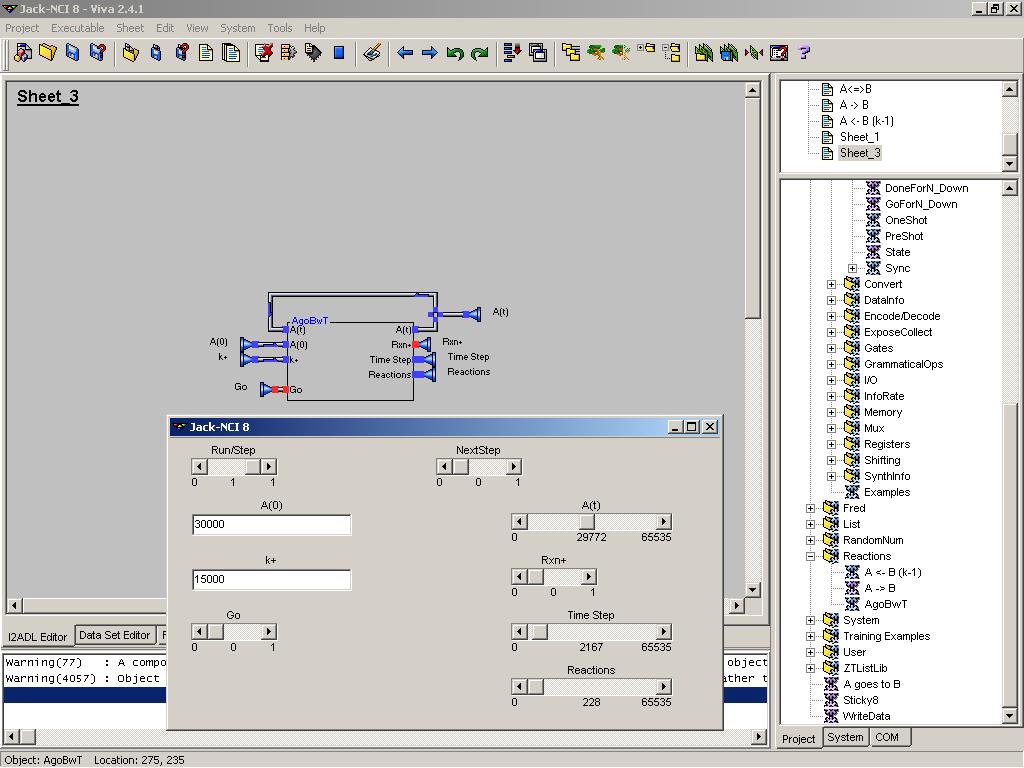This screenshot has height=768, width=1024.
Task: Select the PreShot object in tree
Action: point(904,236)
